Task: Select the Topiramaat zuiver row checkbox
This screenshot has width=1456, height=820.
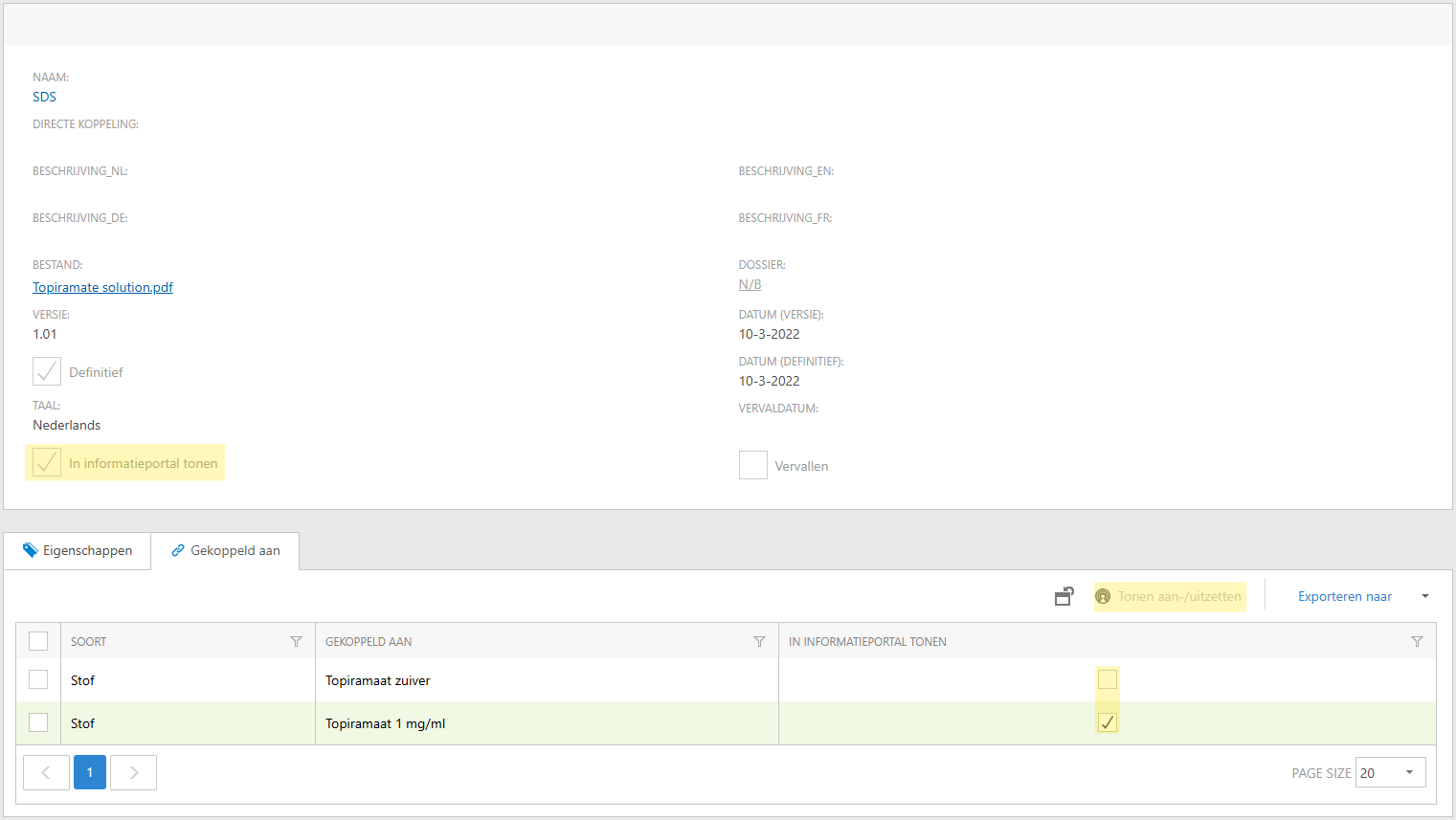Action: click(x=38, y=679)
